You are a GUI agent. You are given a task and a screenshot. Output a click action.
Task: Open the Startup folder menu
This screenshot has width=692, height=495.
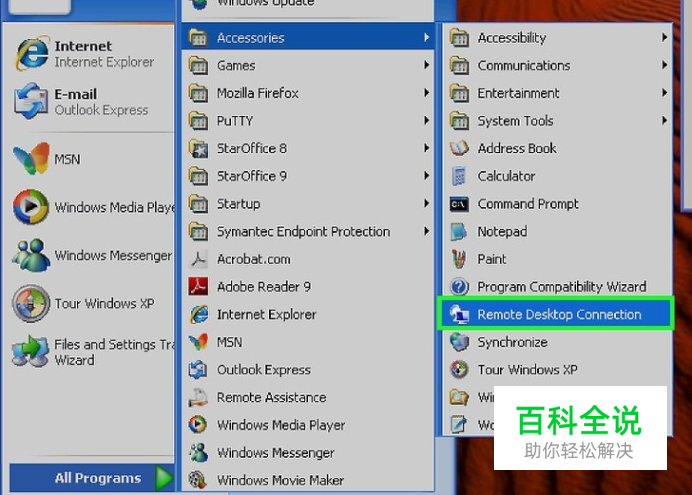308,204
